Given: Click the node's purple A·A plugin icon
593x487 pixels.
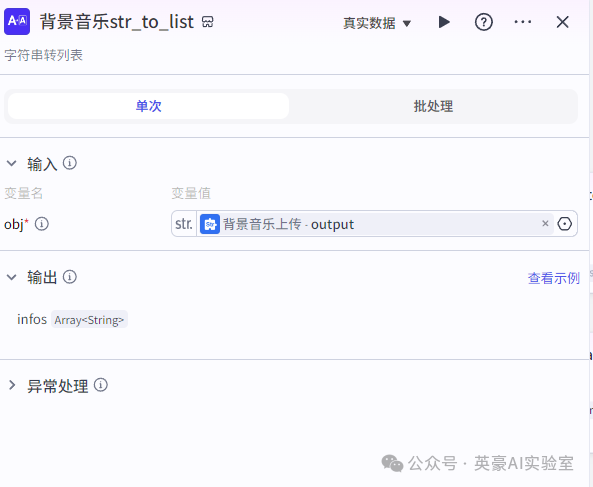Looking at the screenshot, I should (x=17, y=22).
